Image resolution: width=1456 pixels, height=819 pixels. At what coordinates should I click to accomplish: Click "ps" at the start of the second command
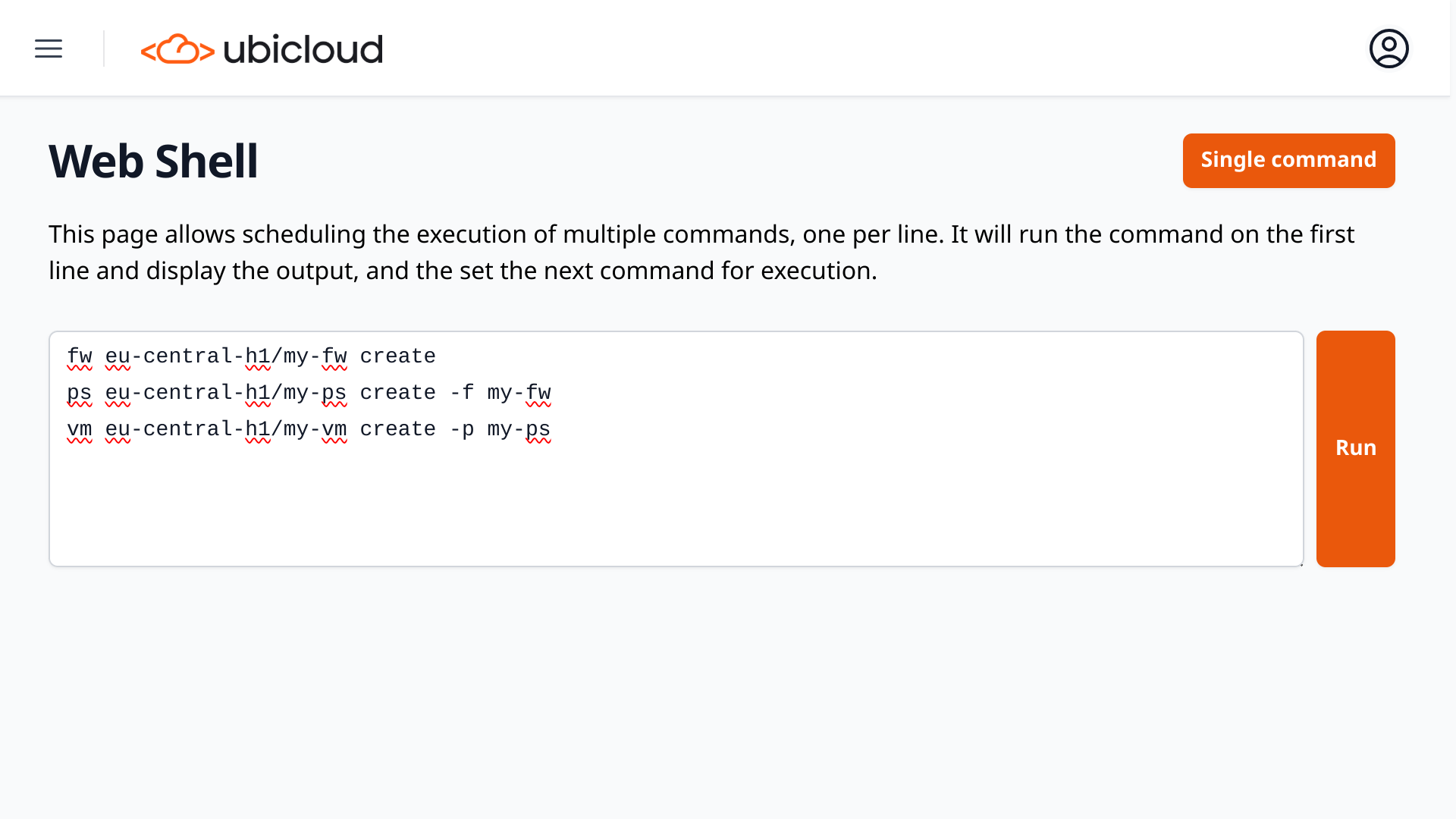[x=80, y=393]
